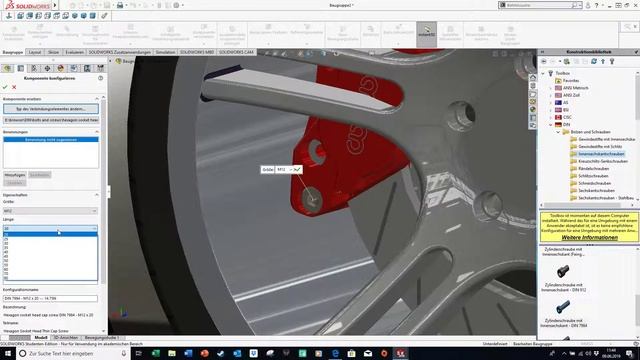Click the view selector pencil icon
The height and width of the screenshot is (360, 640).
point(104,16)
